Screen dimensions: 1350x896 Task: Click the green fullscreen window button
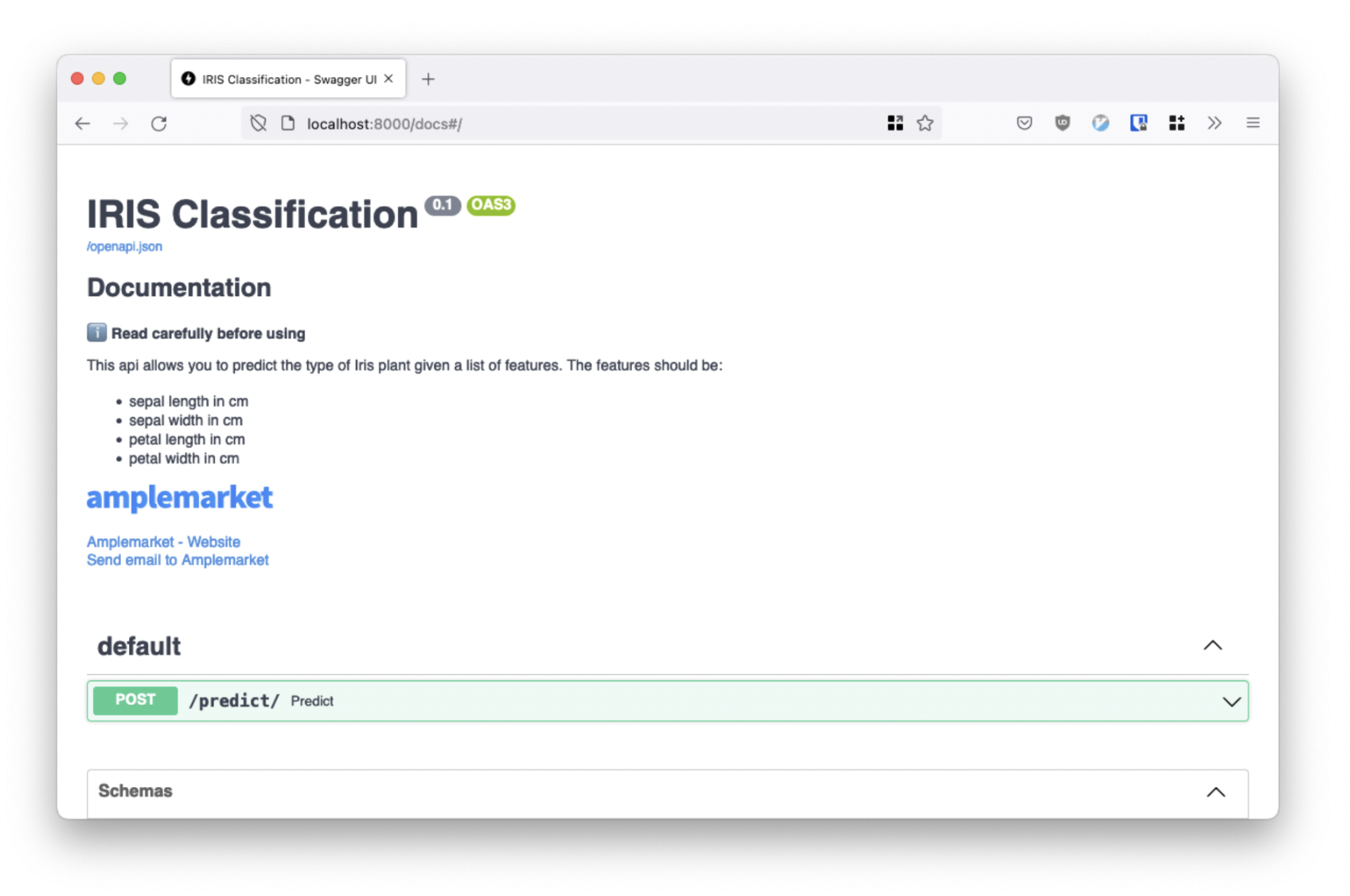click(x=119, y=78)
